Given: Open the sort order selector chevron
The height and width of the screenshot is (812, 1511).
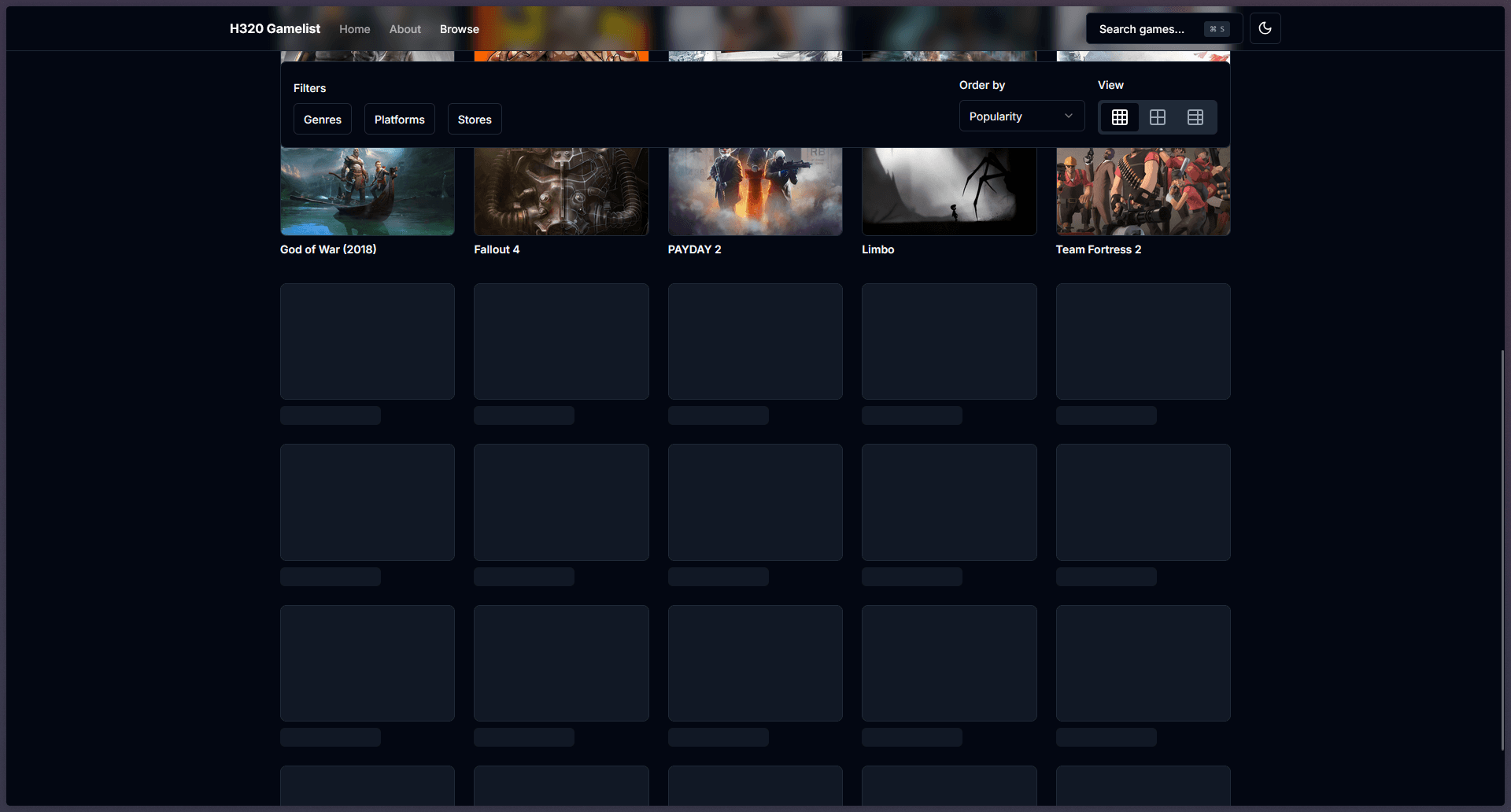Looking at the screenshot, I should [1069, 116].
